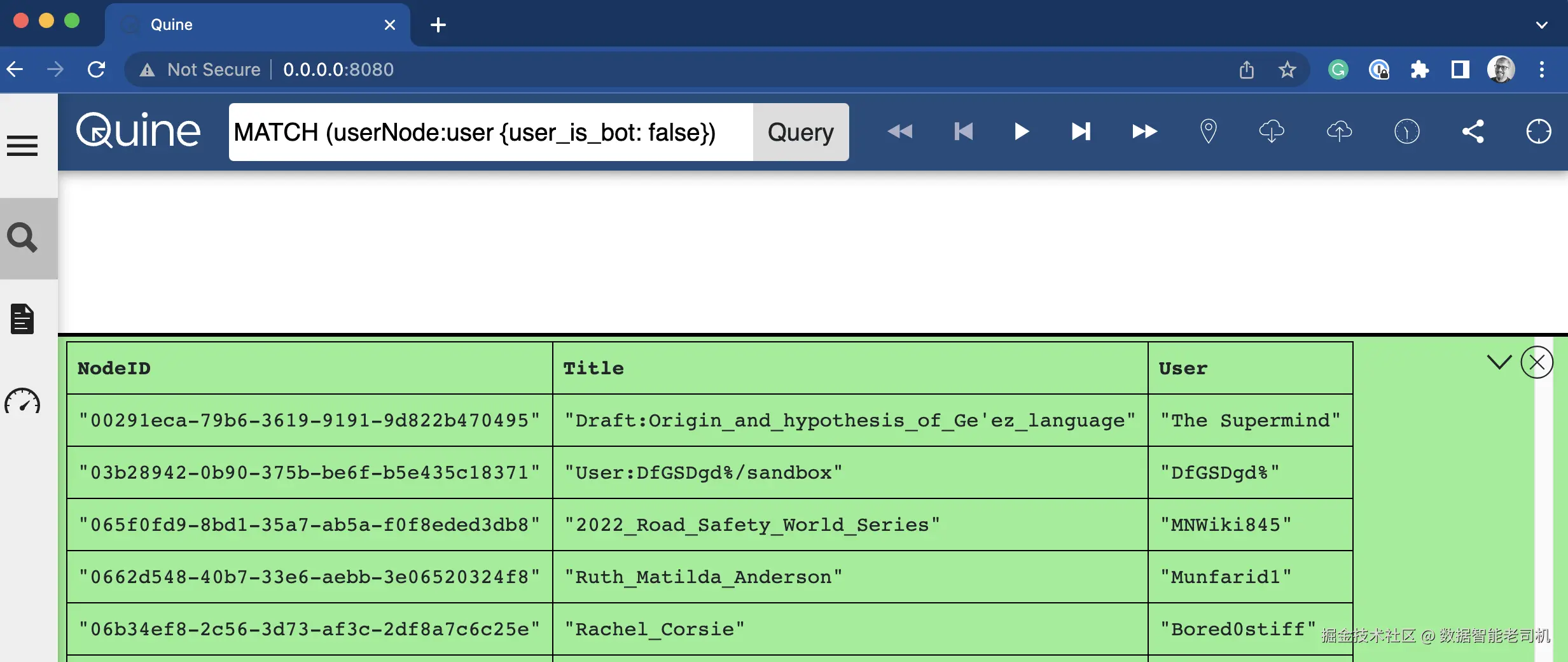Select the Quine browser tab
Screen dimensions: 1568x662
(x=258, y=25)
